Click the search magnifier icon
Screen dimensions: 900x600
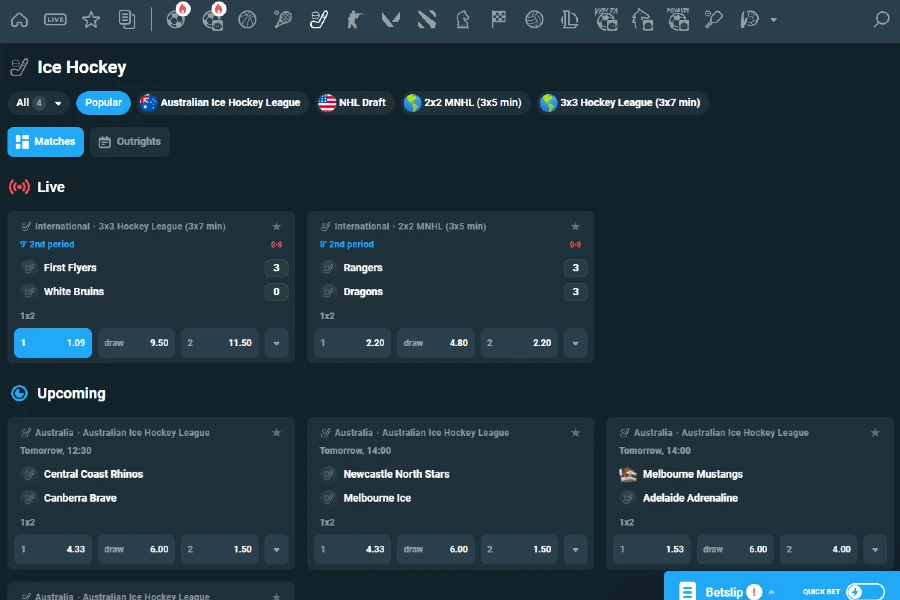click(x=881, y=19)
